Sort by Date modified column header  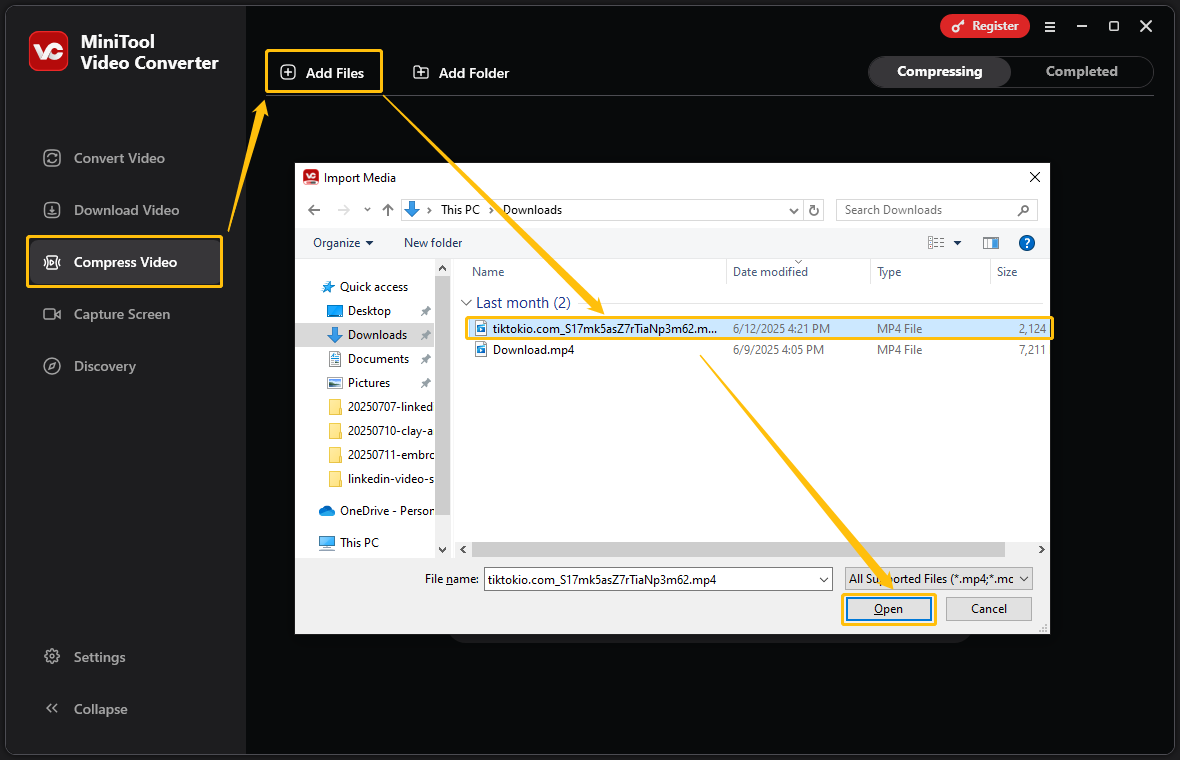(x=770, y=272)
